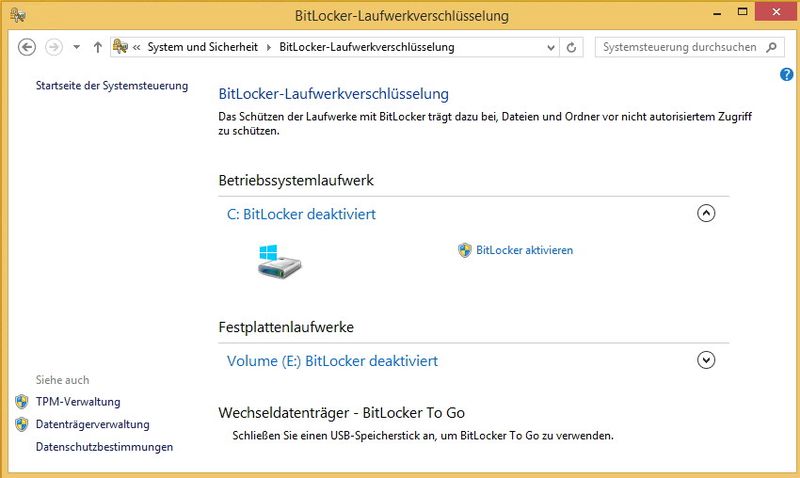Open Datenträgerverwaltung
This screenshot has height=478, width=800.
(92, 424)
